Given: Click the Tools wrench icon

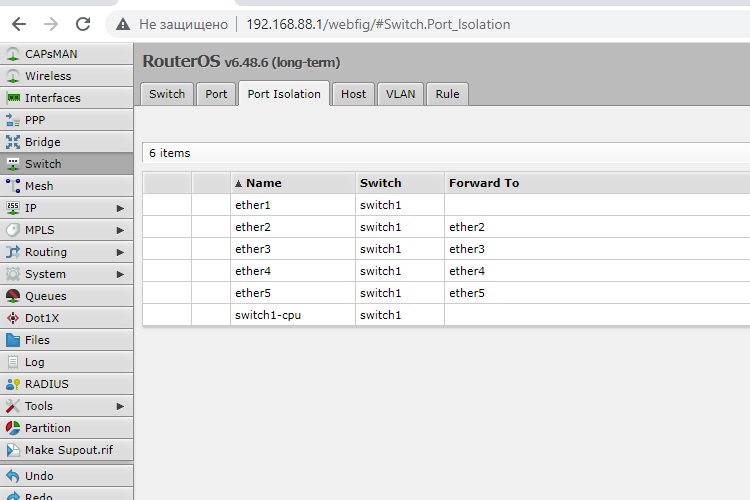Looking at the screenshot, I should point(13,406).
